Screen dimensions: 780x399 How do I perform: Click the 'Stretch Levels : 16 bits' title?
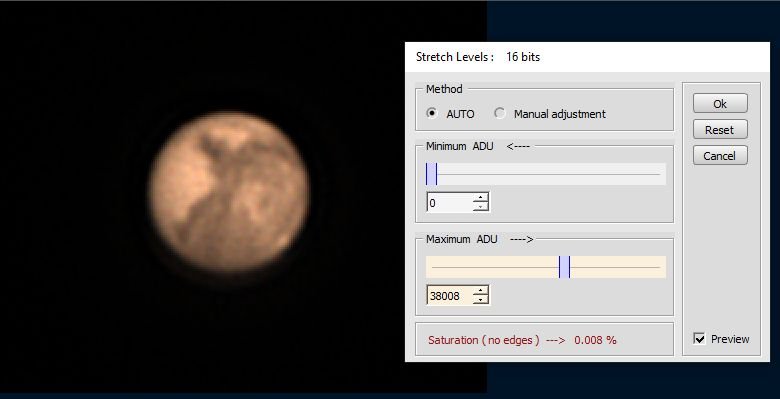pyautogui.click(x=478, y=57)
